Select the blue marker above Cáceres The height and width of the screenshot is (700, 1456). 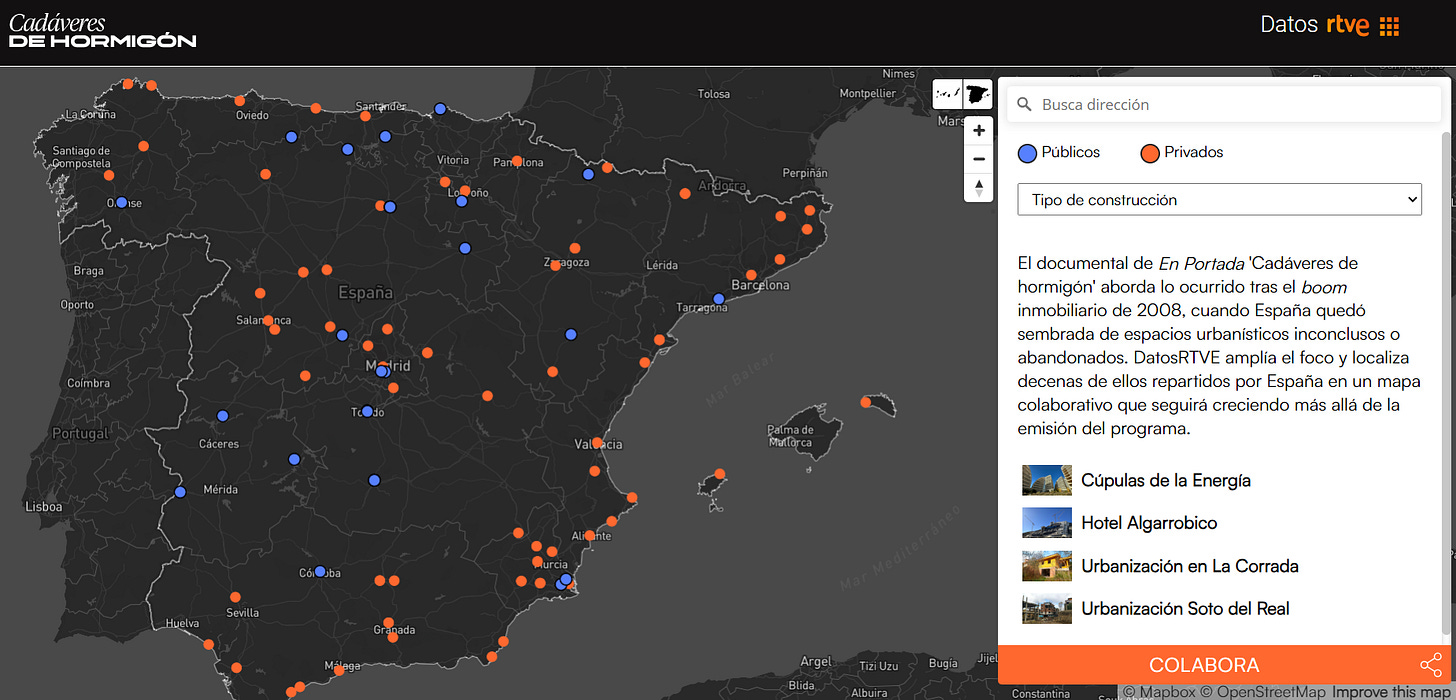pyautogui.click(x=222, y=416)
